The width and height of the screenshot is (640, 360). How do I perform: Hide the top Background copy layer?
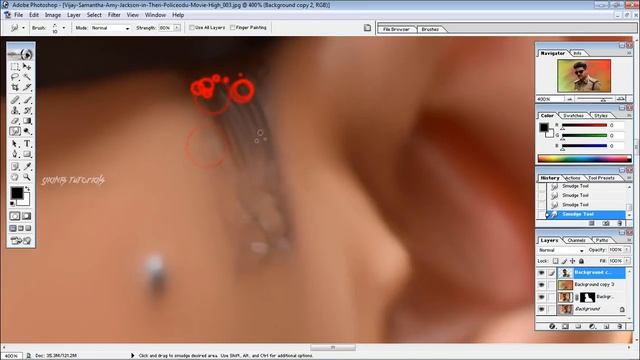[542, 273]
